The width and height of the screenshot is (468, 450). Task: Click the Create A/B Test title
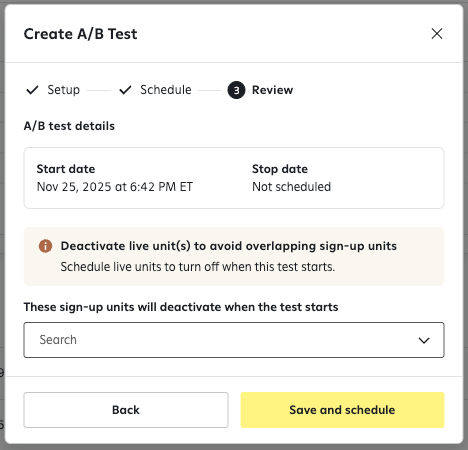click(80, 34)
